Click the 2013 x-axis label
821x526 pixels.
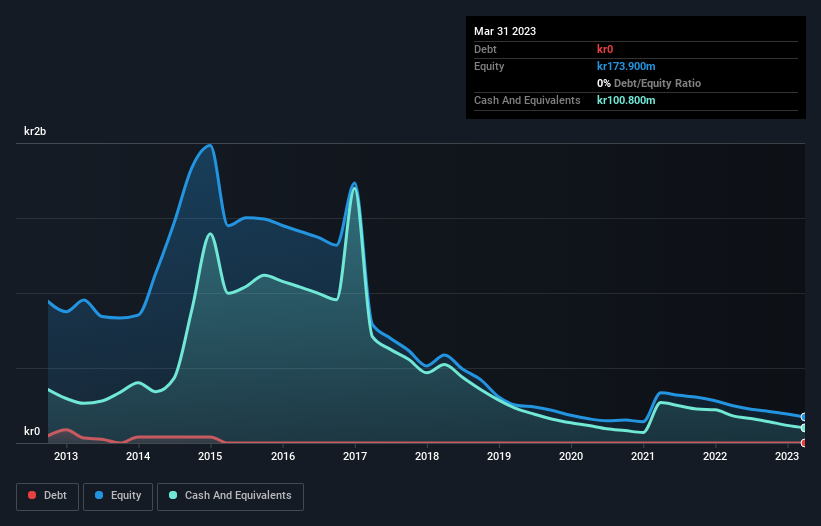coord(66,456)
